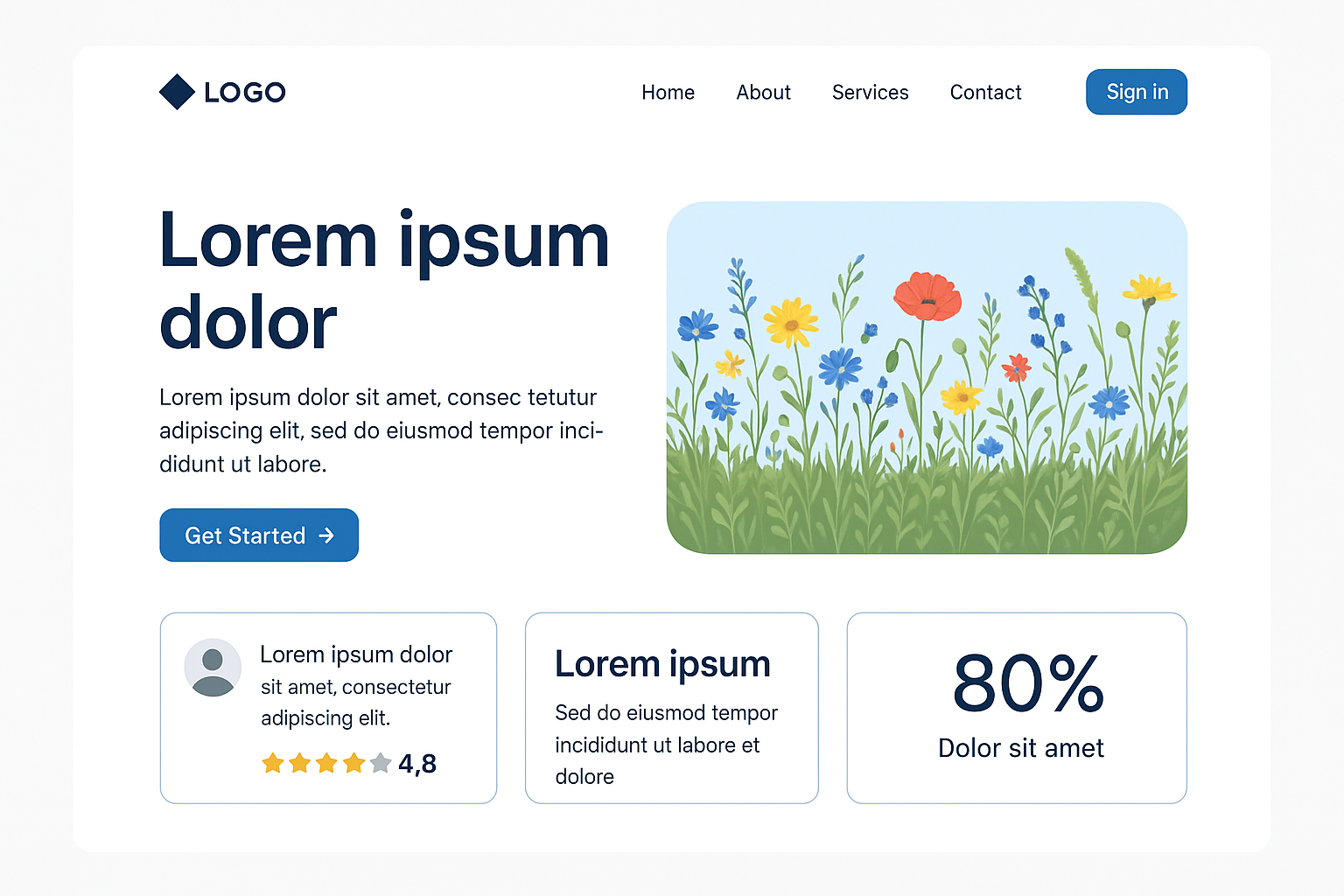Click the fourth gold rating star
Screen dimensions: 1344x896
point(354,764)
